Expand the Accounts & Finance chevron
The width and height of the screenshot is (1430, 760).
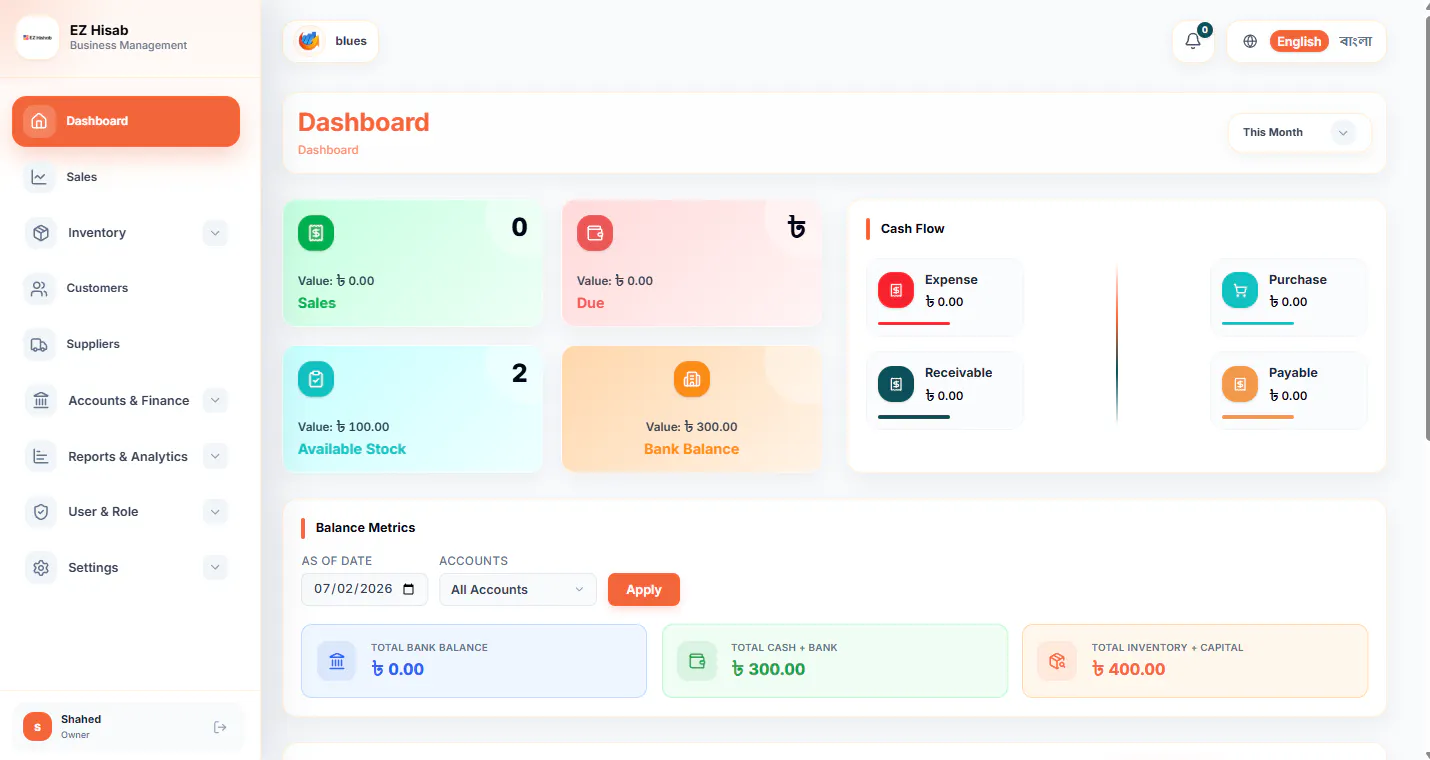click(x=215, y=401)
